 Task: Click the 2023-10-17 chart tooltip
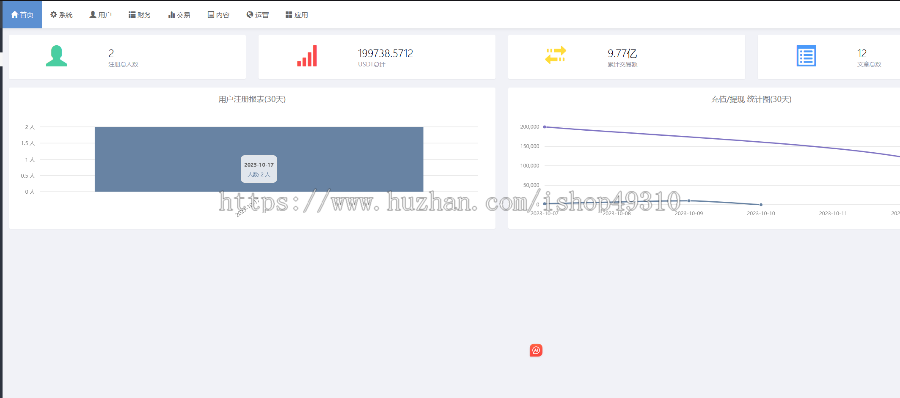(259, 169)
